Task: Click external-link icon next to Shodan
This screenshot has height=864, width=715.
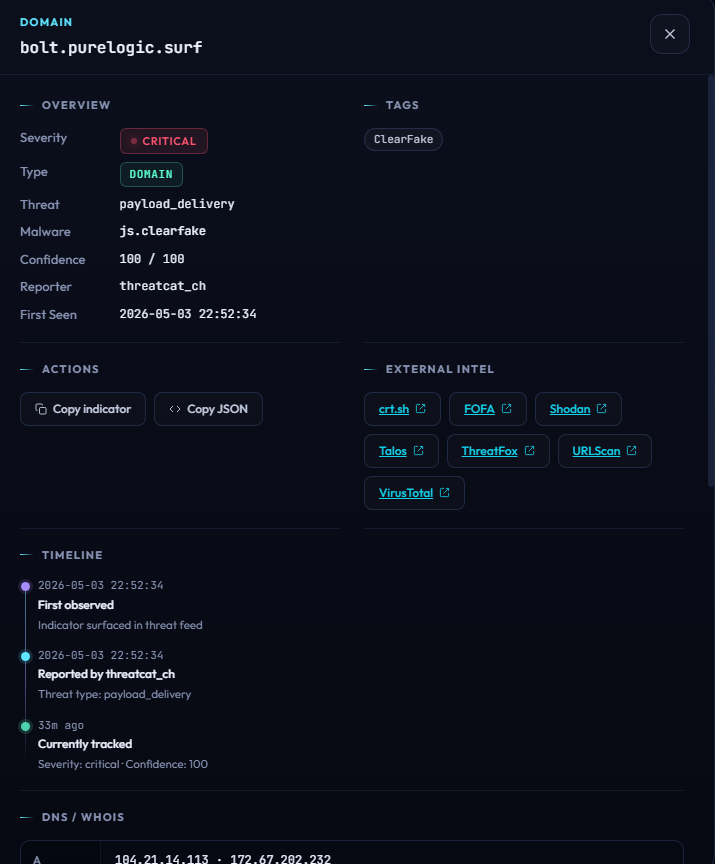Action: point(602,408)
